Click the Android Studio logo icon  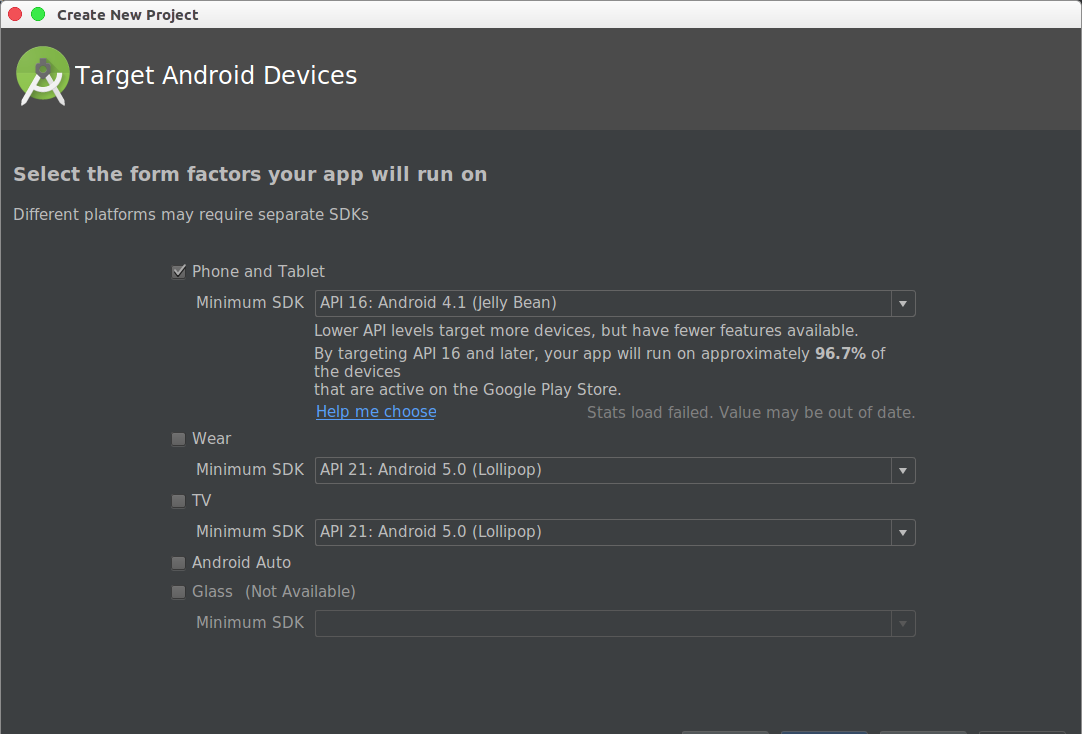(x=43, y=76)
